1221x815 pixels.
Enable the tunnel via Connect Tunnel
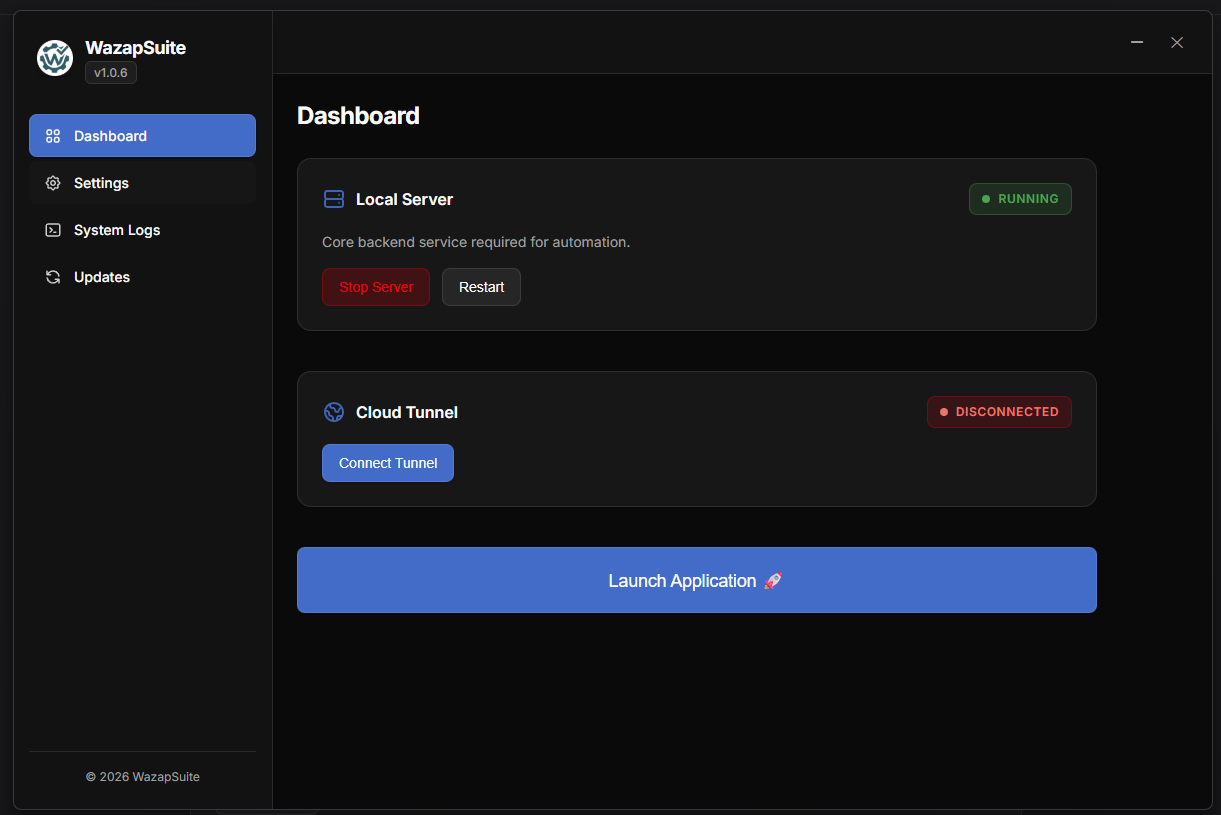tap(388, 462)
